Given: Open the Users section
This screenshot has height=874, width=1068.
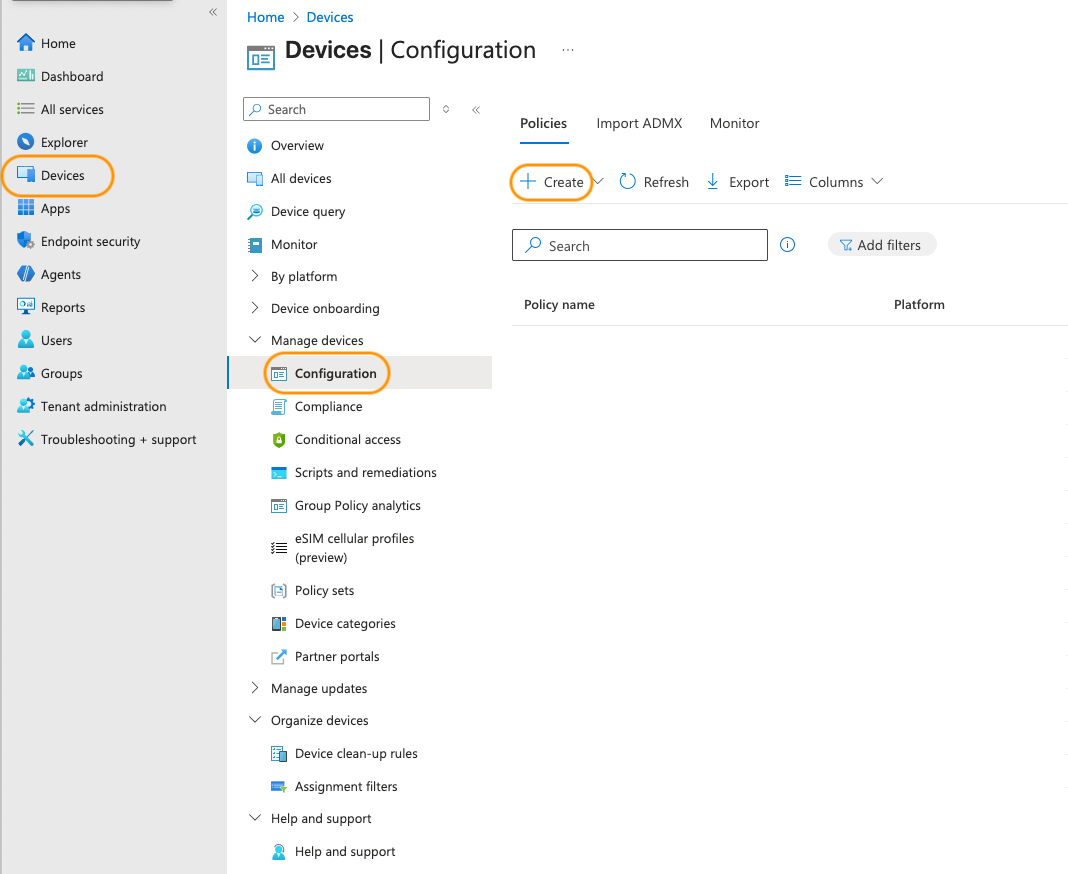Looking at the screenshot, I should click(x=58, y=340).
